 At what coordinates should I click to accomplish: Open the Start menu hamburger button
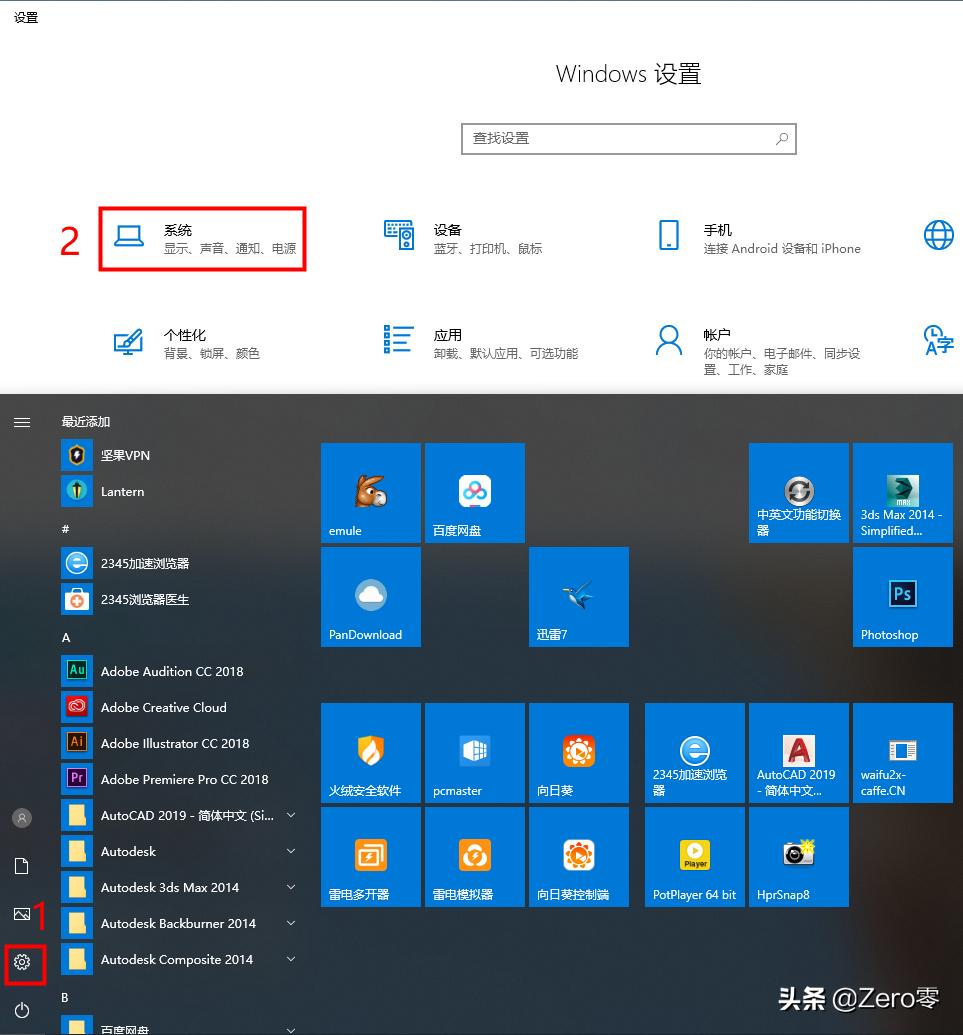[22, 422]
